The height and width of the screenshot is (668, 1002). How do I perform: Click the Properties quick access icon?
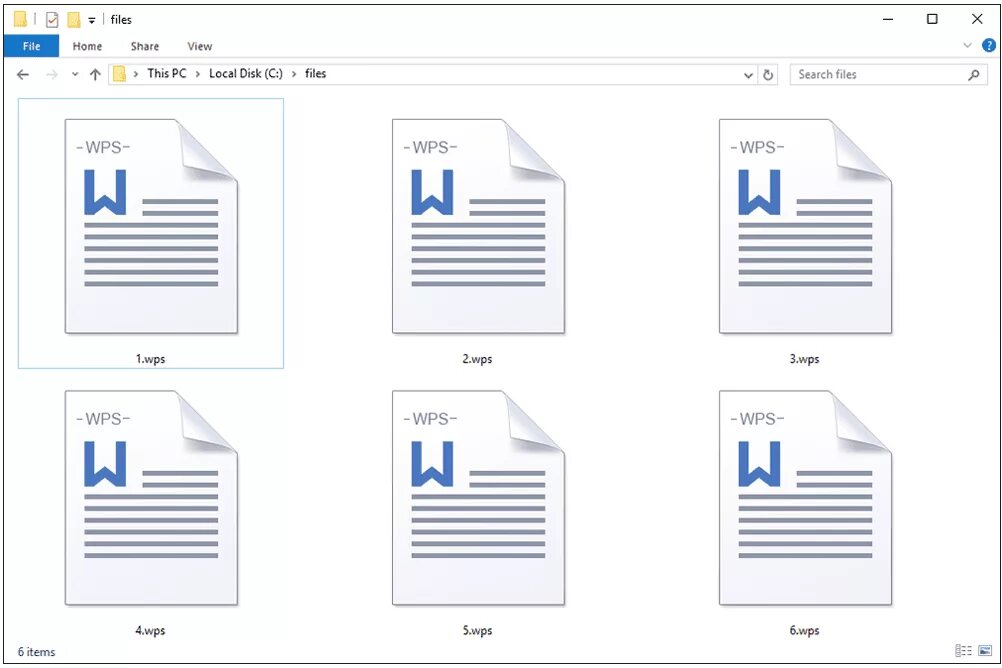coord(52,20)
